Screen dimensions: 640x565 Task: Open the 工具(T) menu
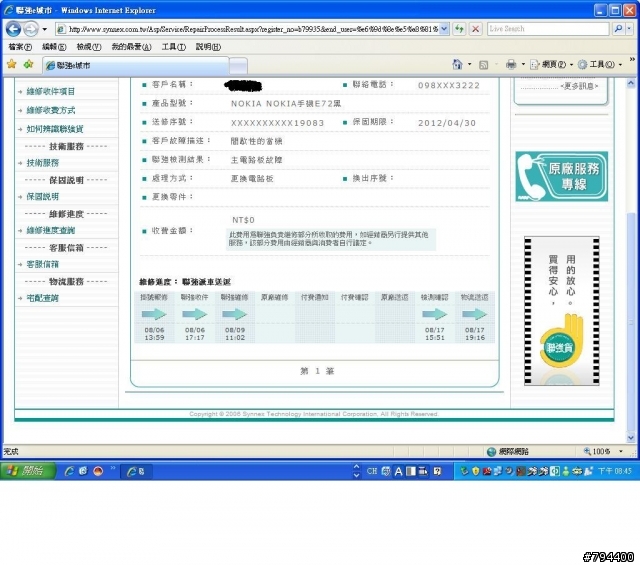(x=173, y=47)
